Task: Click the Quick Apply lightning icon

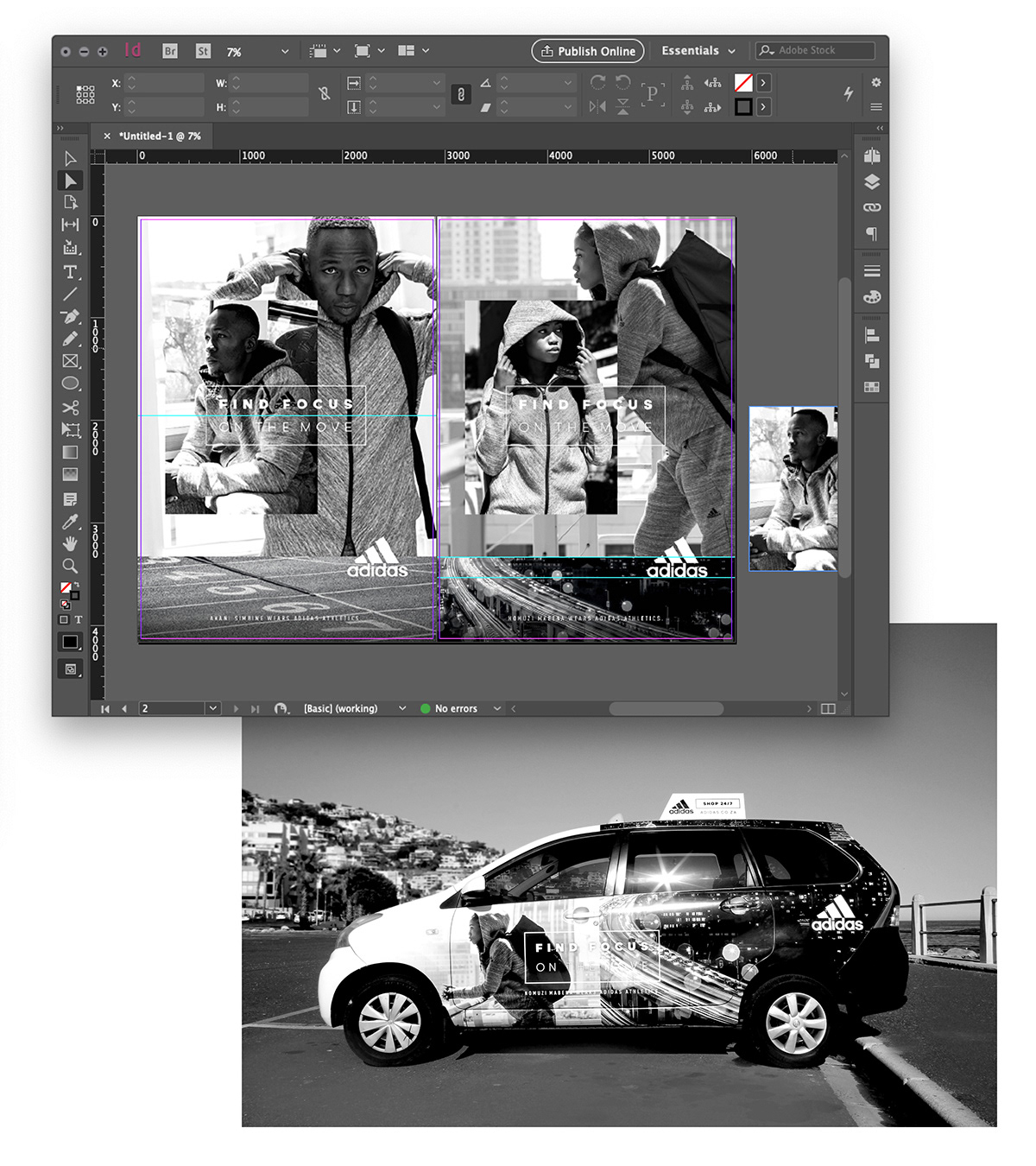Action: [x=849, y=93]
